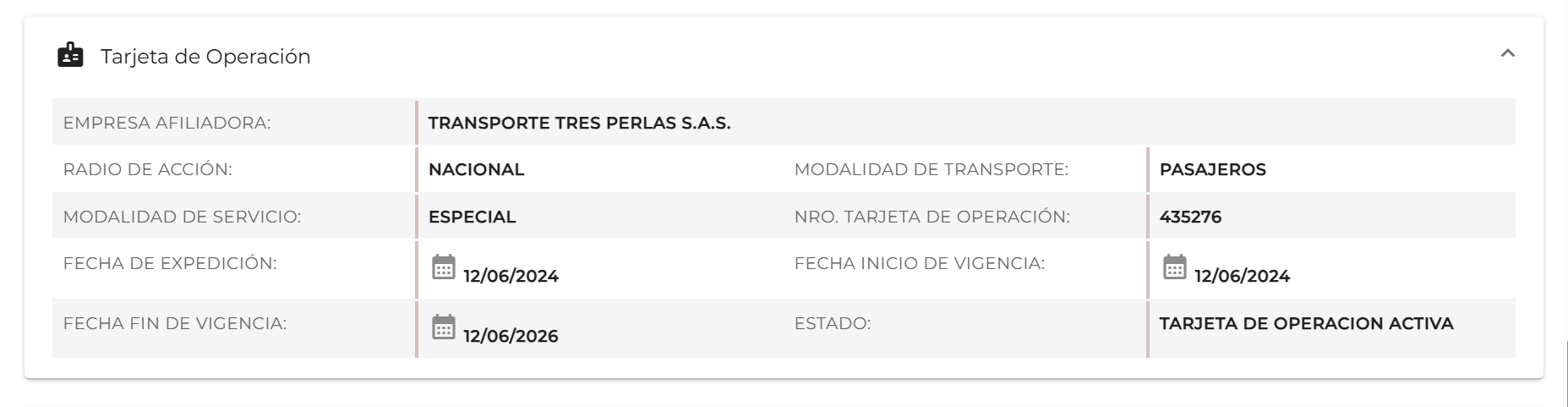The width and height of the screenshot is (1568, 407).
Task: Click the Tarjeta de Operación header title
Action: tap(205, 57)
